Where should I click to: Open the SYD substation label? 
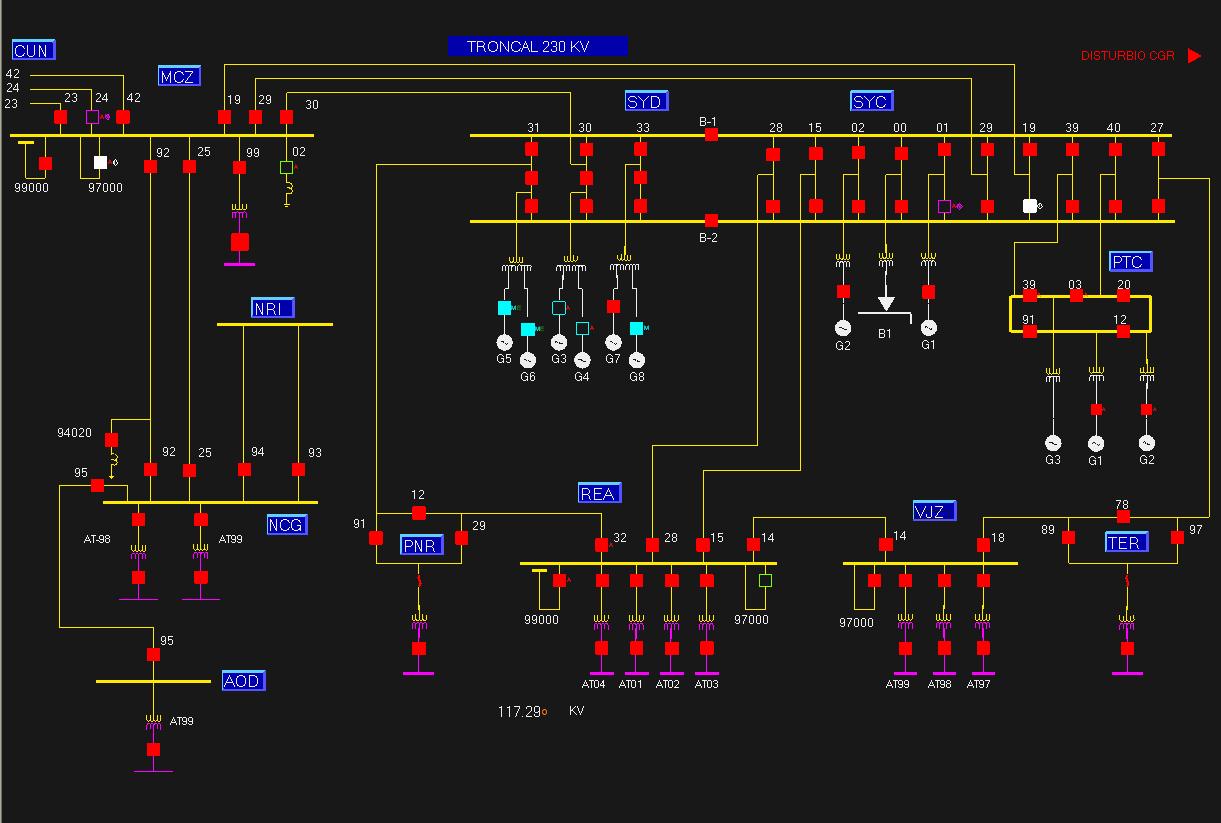click(x=645, y=102)
